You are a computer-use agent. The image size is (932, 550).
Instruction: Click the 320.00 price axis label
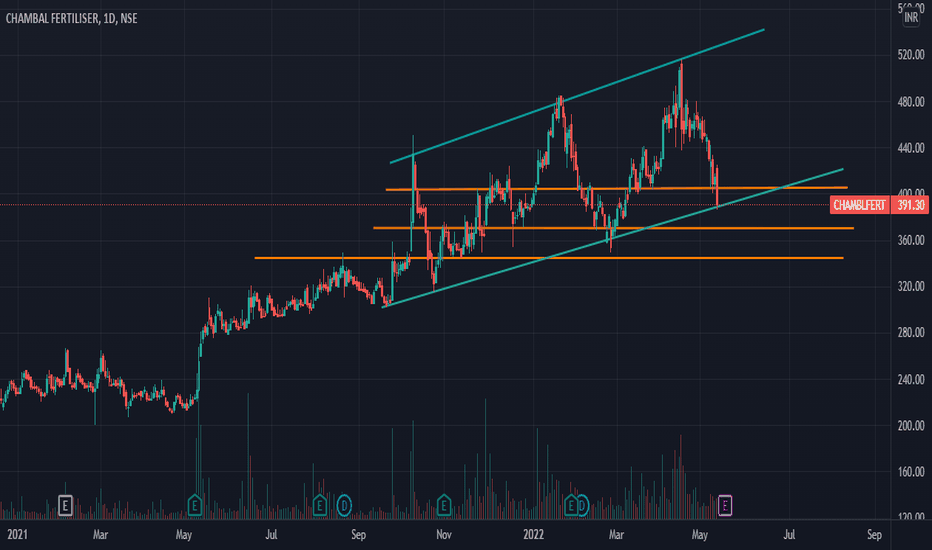911,287
